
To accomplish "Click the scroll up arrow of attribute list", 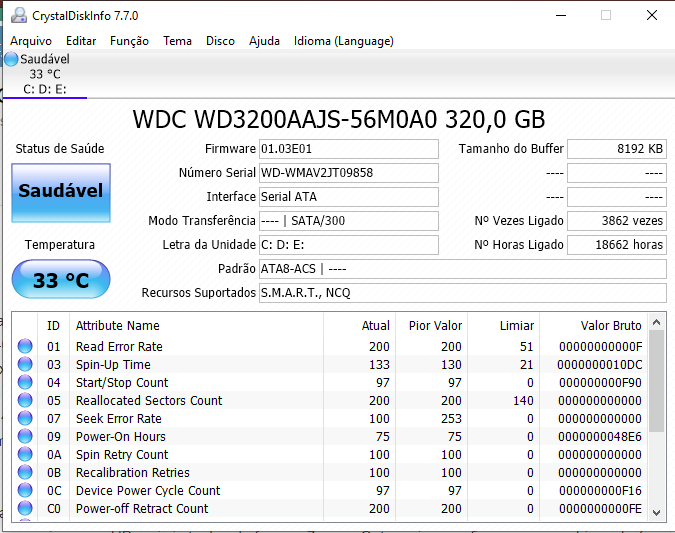I will 656,322.
